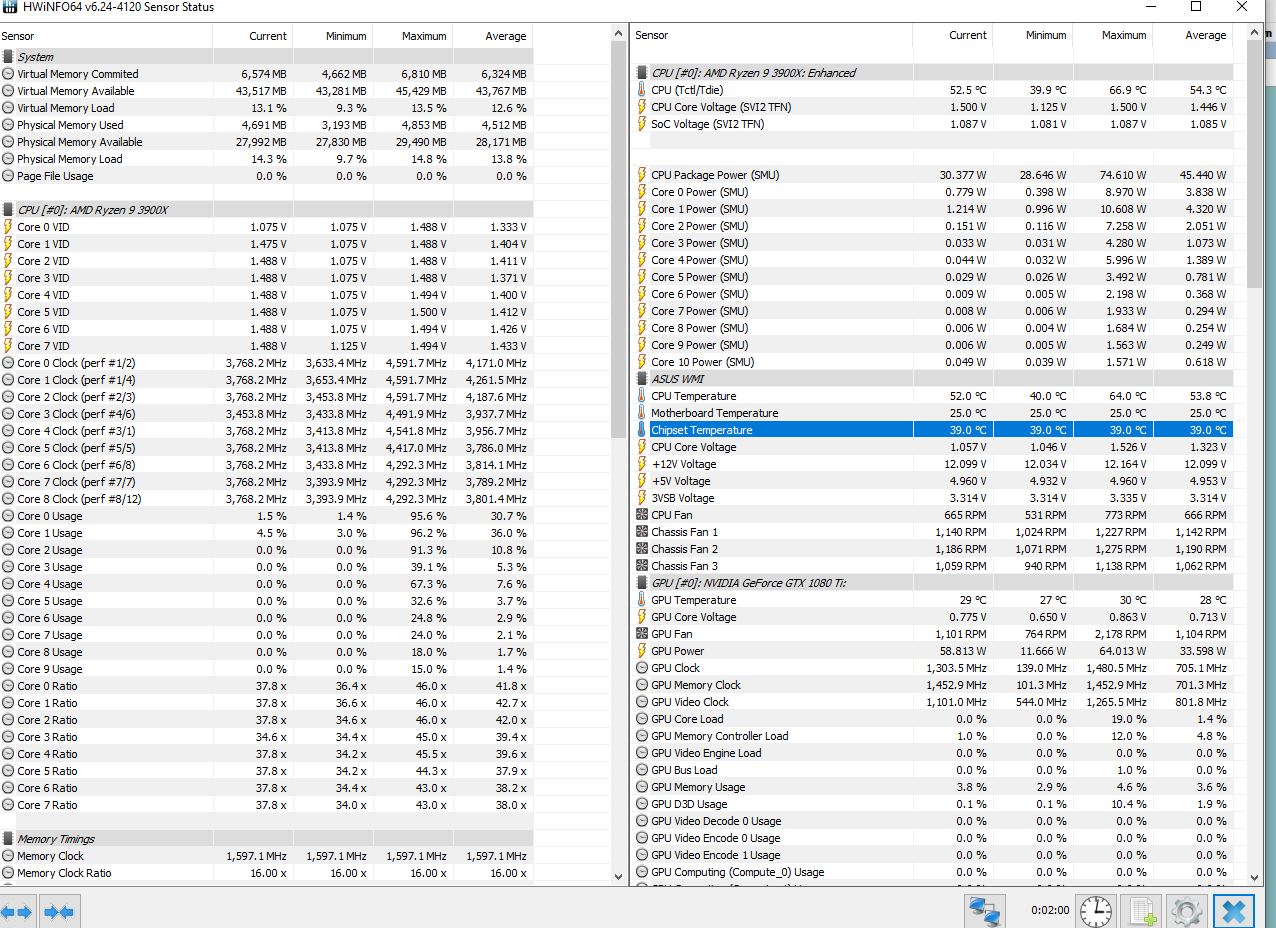Click the fan icon beside GPU Fan
Screen dimensions: 1276x928
pyautogui.click(x=642, y=634)
